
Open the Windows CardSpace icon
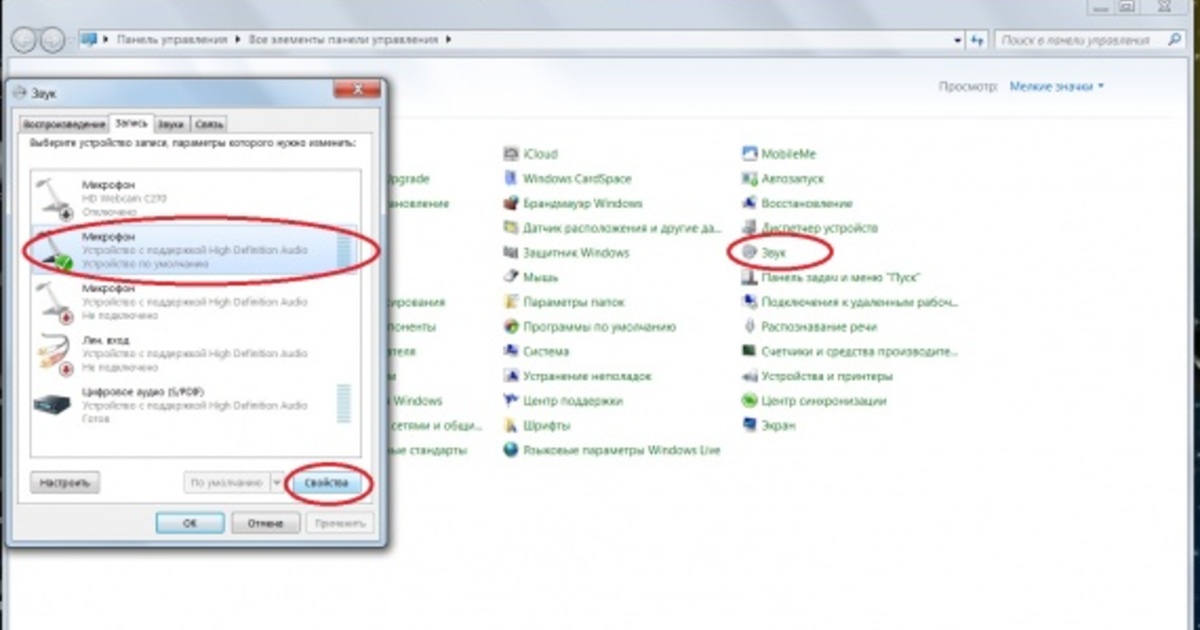click(511, 179)
